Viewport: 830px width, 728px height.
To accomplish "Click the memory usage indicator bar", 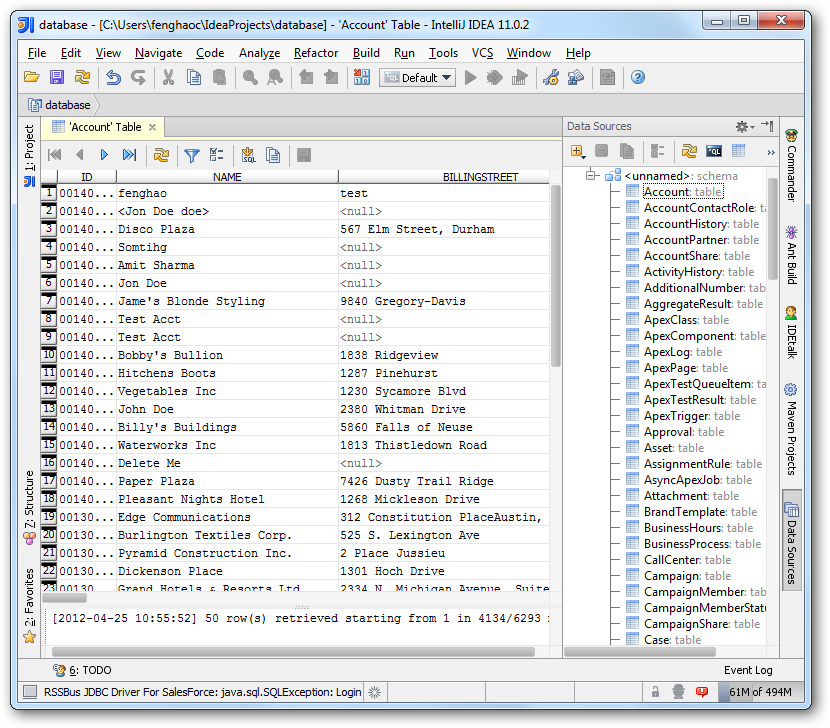I will point(759,691).
